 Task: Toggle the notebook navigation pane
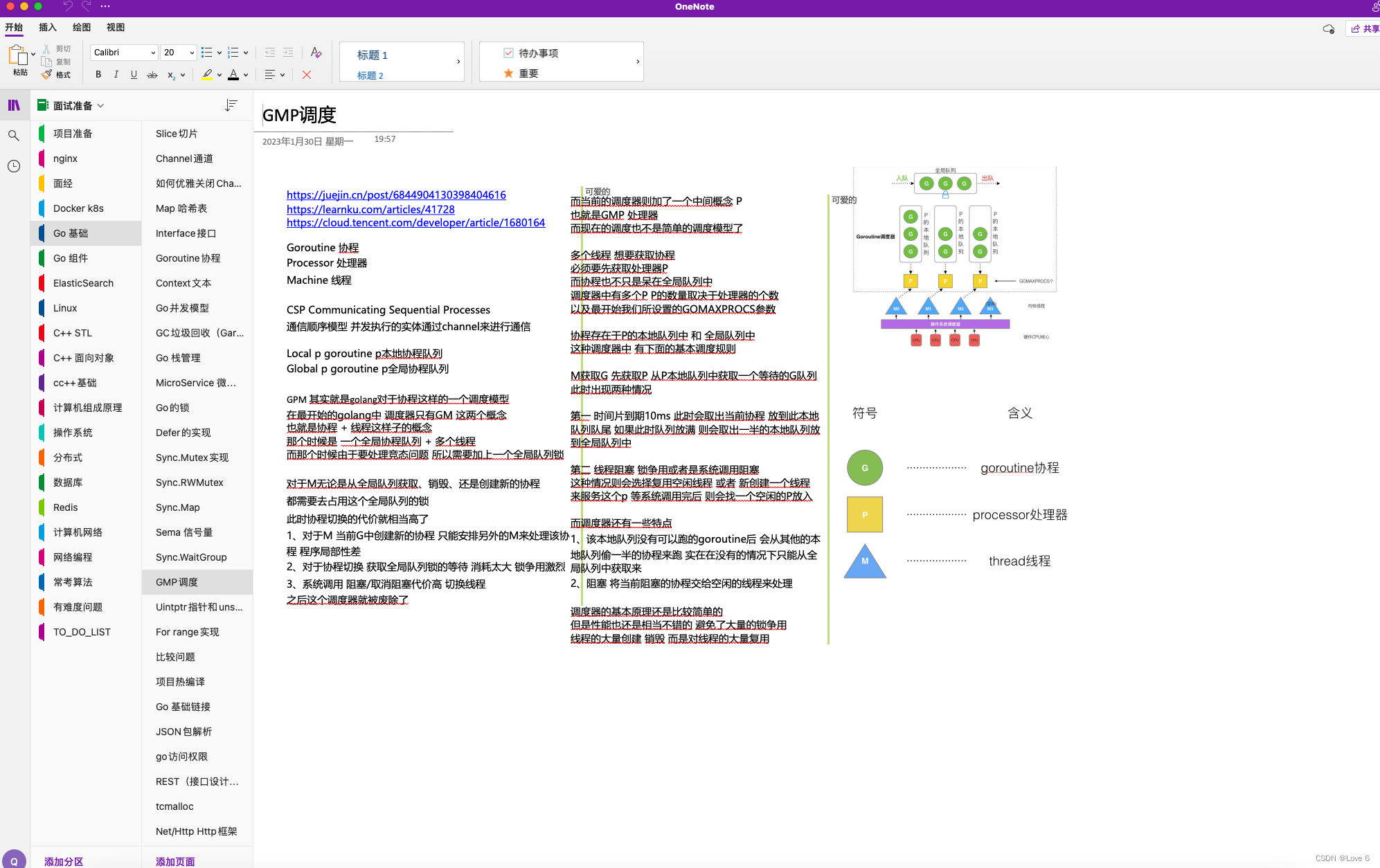14,105
